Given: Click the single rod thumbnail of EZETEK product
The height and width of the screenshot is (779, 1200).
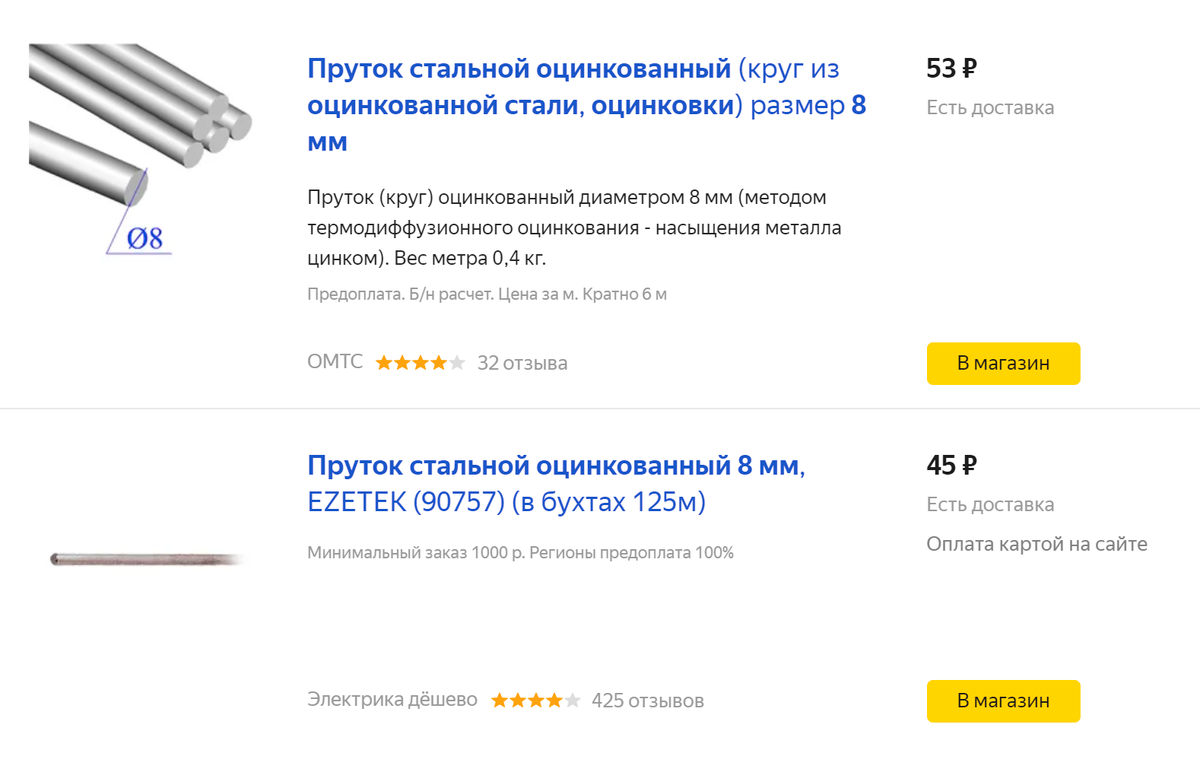Looking at the screenshot, I should click(x=147, y=559).
